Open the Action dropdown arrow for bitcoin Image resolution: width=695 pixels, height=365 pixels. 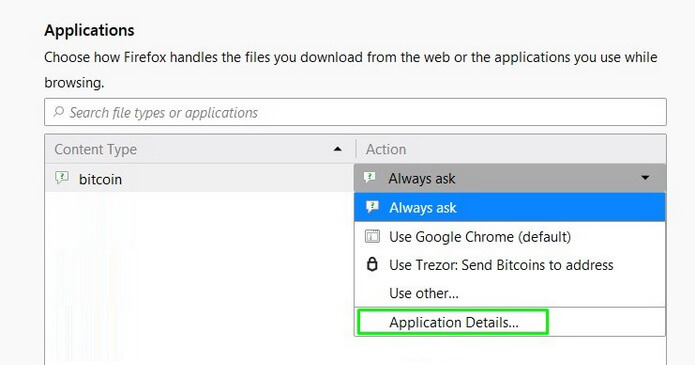pos(645,178)
